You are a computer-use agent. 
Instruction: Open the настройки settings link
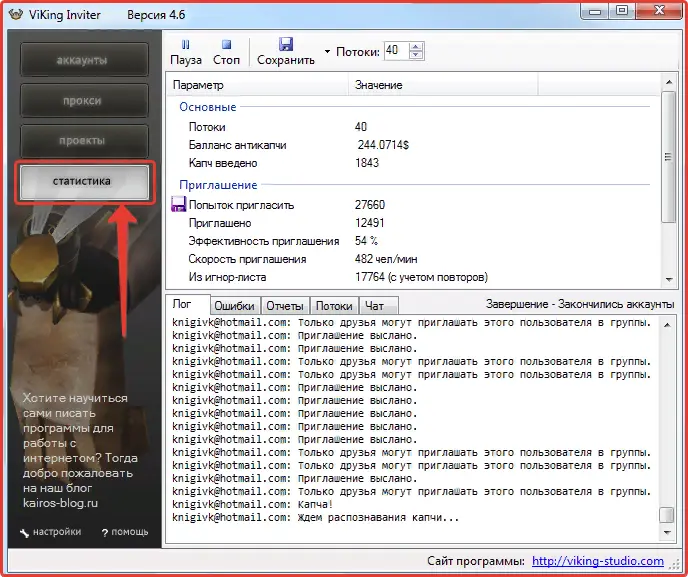pos(57,532)
